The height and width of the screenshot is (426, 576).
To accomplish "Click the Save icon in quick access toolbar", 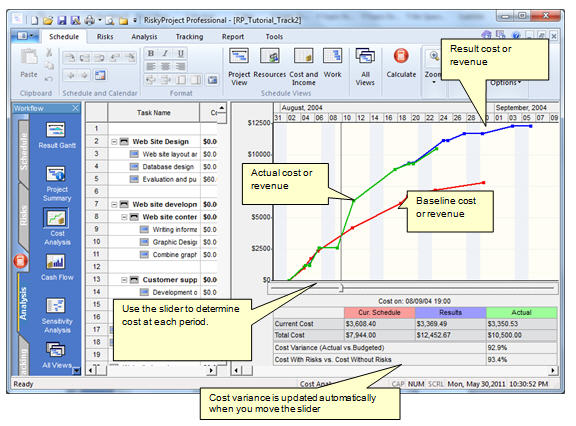I will point(62,20).
